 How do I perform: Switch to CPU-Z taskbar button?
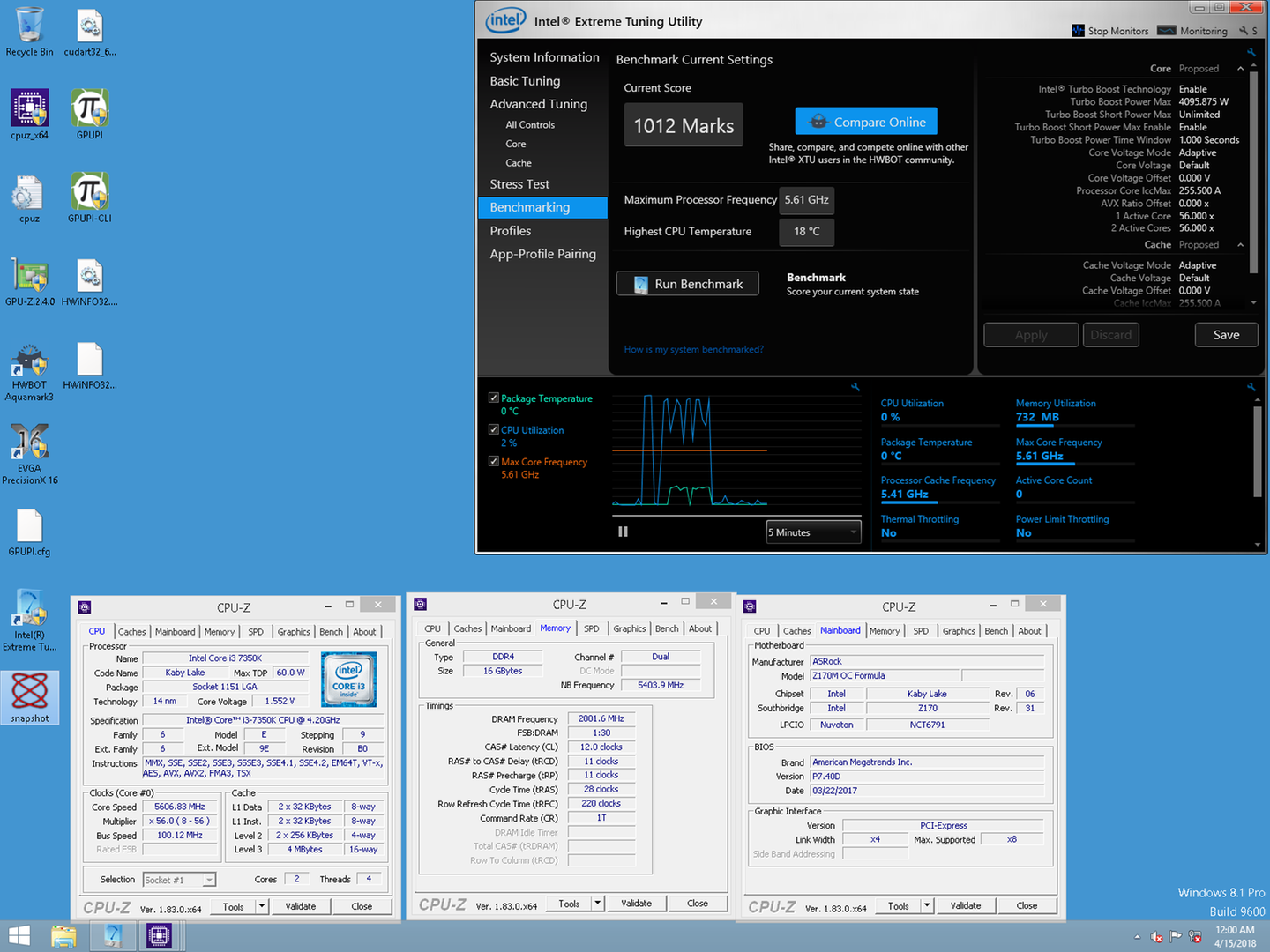(159, 935)
